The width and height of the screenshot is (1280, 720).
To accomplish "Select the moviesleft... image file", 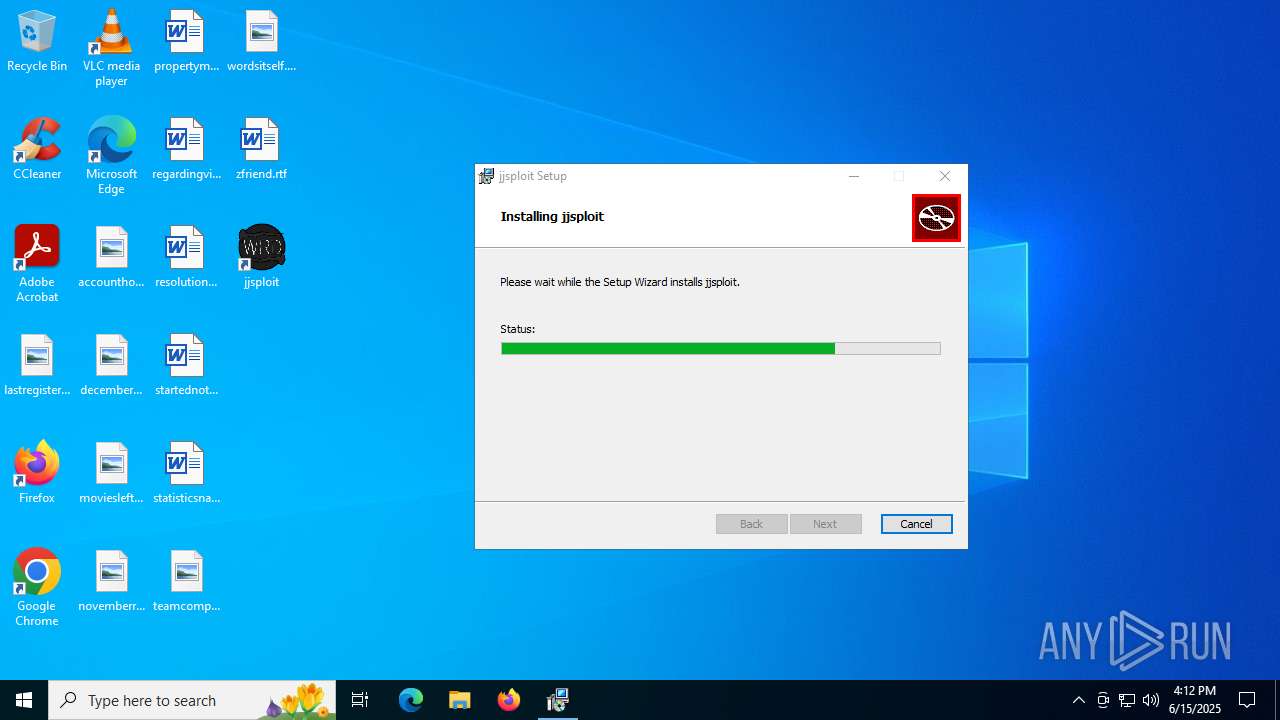I will click(111, 473).
